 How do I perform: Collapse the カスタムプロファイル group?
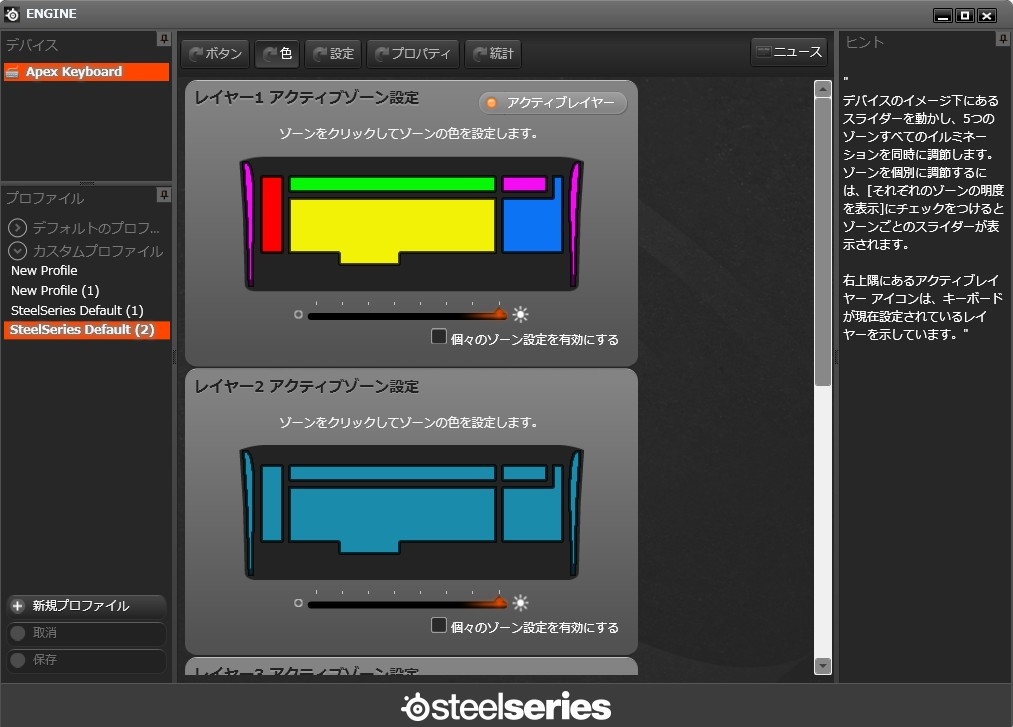[17, 251]
